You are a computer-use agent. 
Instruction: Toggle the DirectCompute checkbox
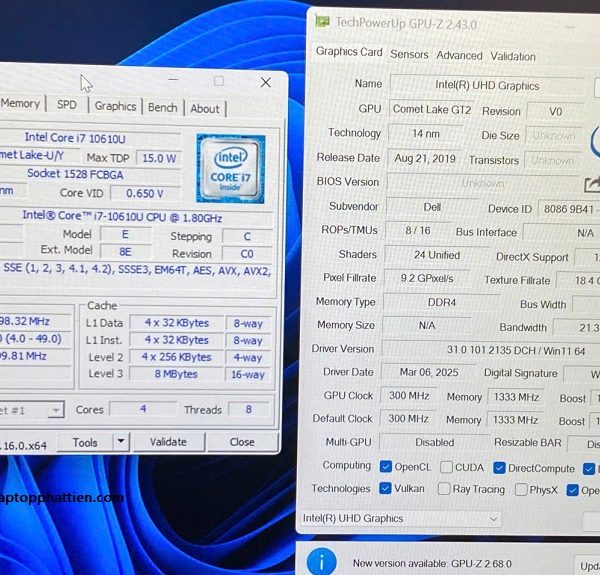click(500, 467)
